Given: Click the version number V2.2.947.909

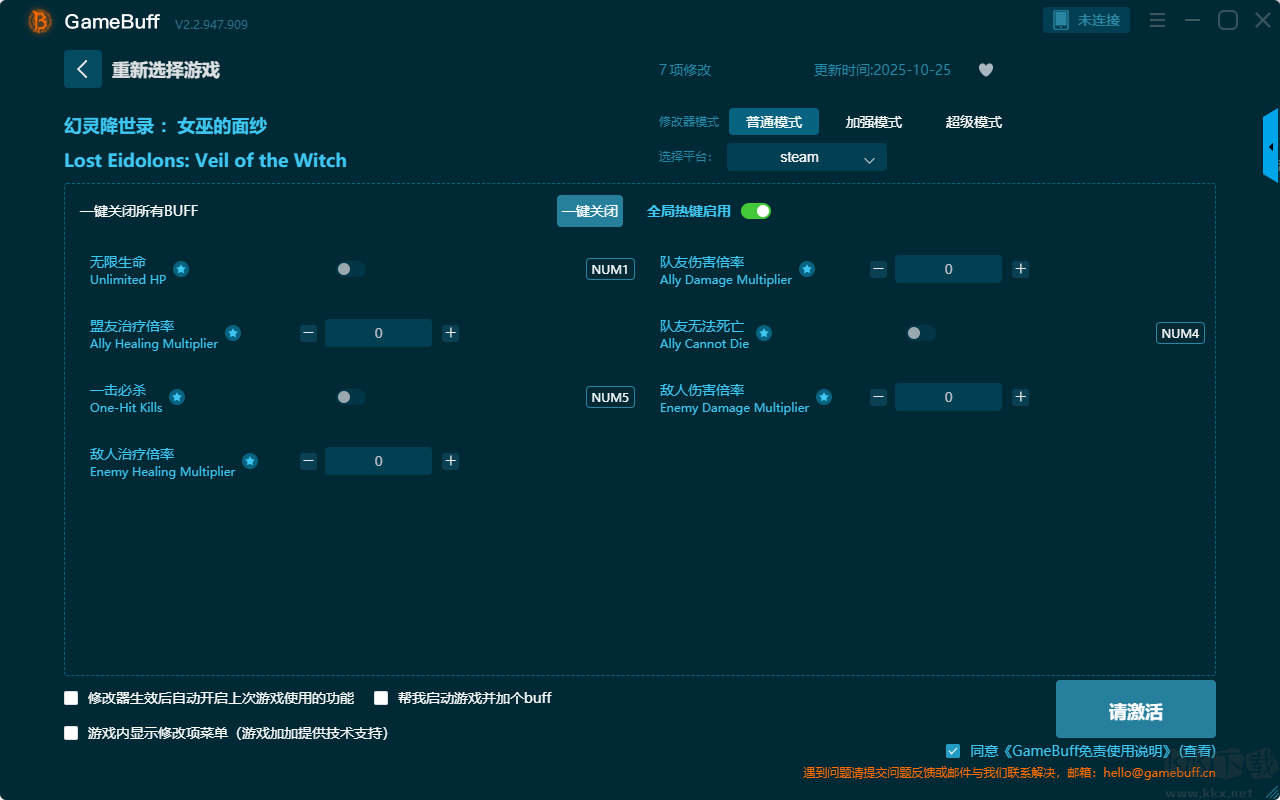Looking at the screenshot, I should 211,24.
